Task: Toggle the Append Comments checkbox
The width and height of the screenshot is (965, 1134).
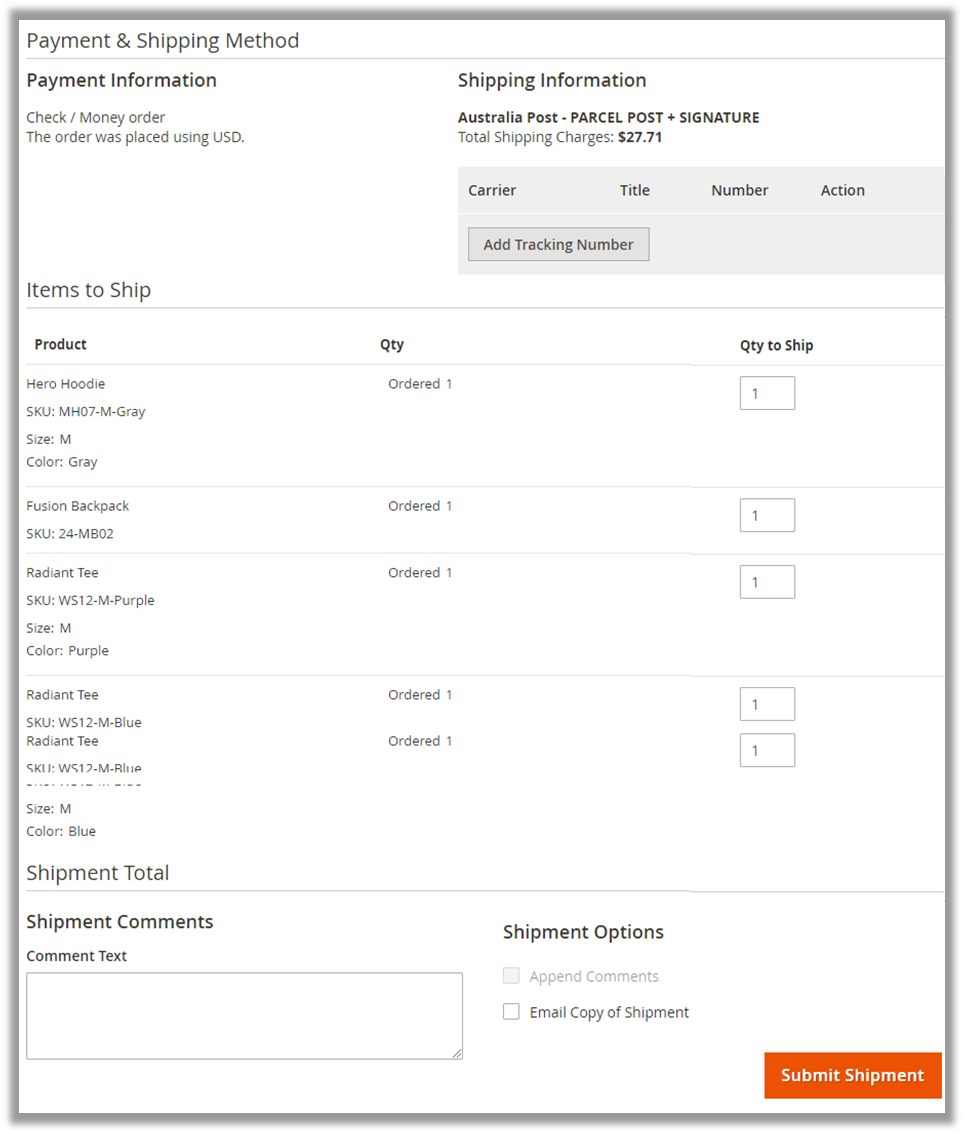Action: click(511, 976)
